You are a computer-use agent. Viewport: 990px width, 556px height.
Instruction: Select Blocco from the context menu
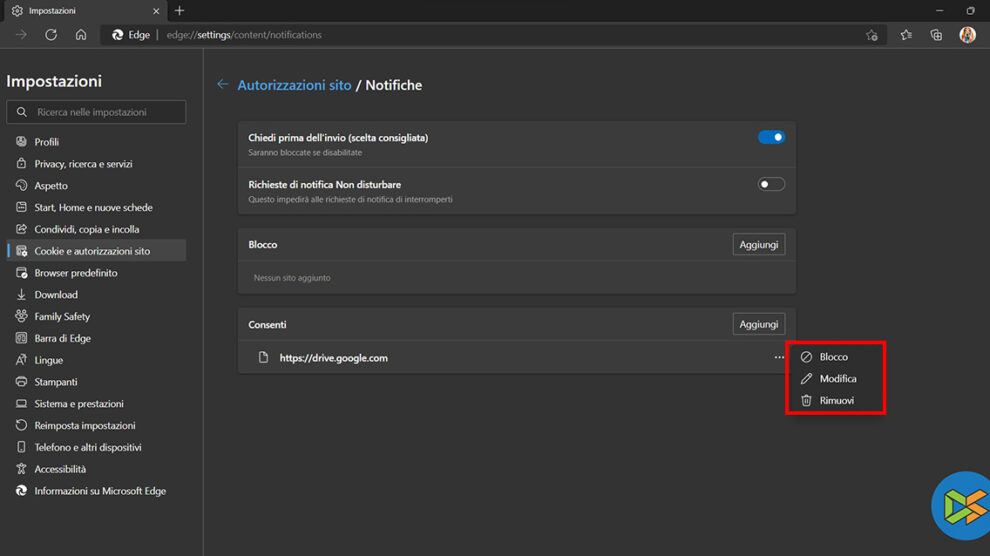(x=833, y=357)
